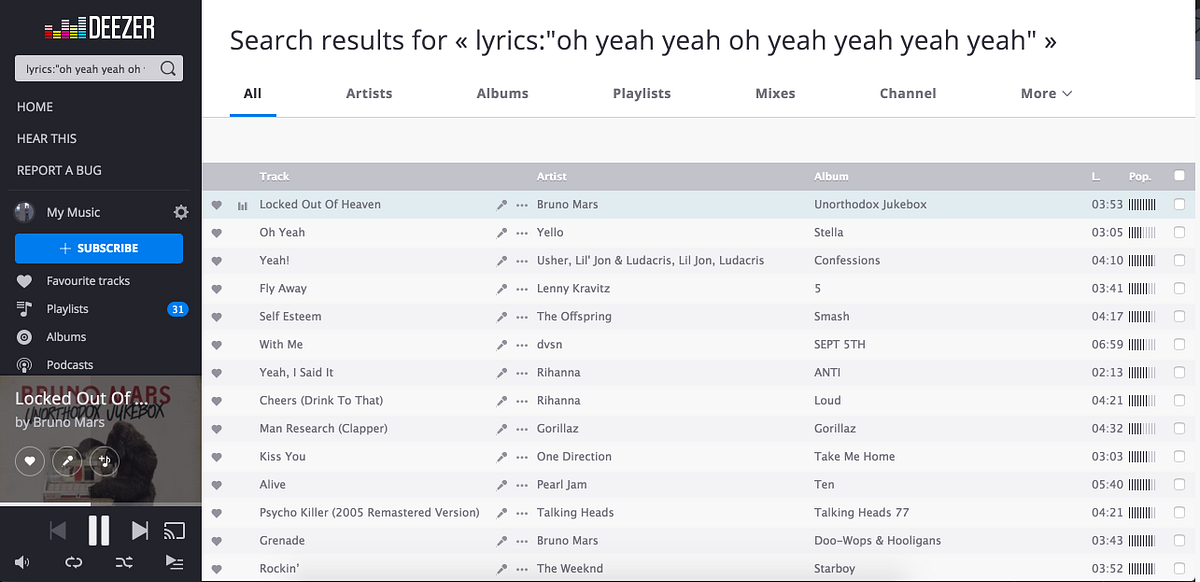This screenshot has width=1200, height=582.
Task: Check the select-all checkbox in the table header
Action: pyautogui.click(x=1179, y=176)
